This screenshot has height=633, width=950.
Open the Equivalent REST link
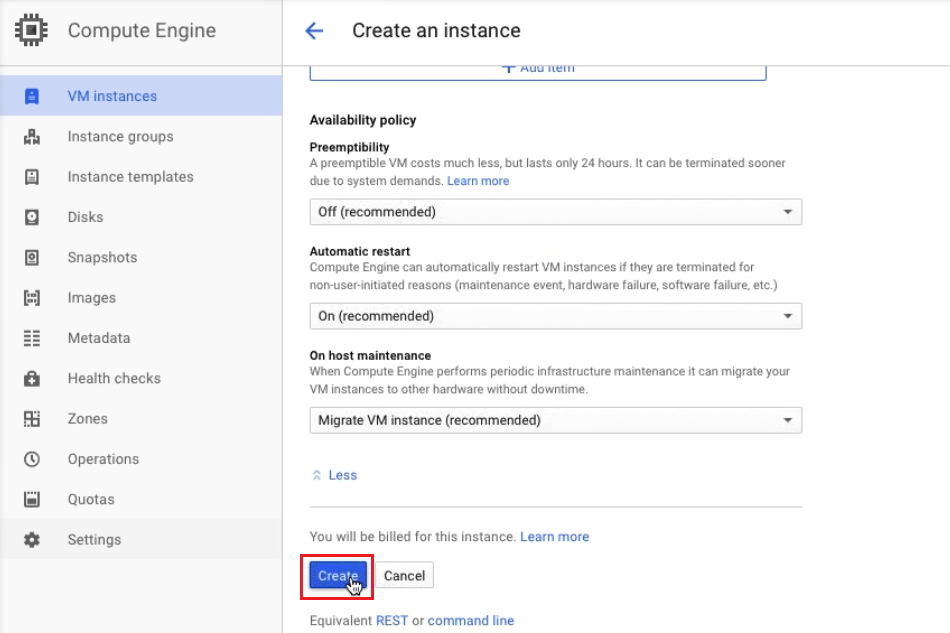point(392,621)
